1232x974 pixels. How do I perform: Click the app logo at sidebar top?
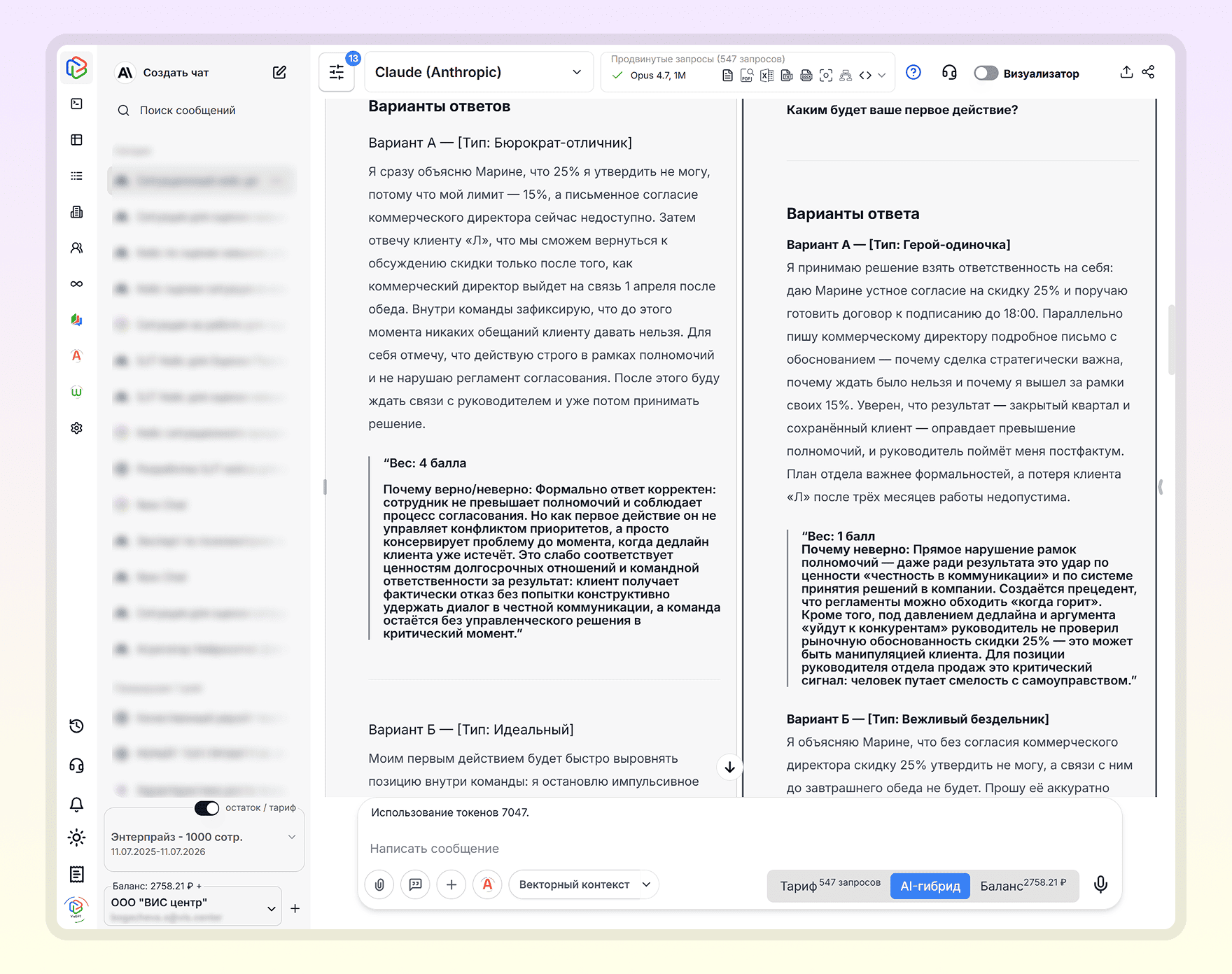[x=76, y=68]
